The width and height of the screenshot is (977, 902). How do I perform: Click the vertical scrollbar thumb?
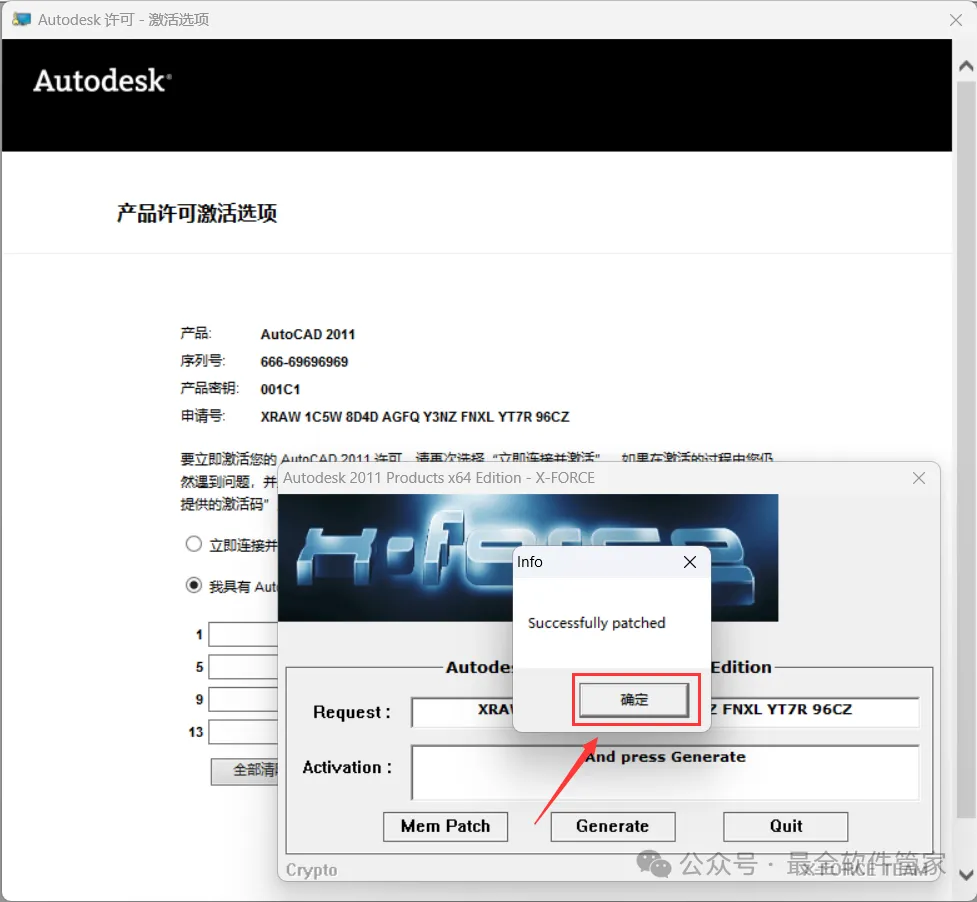click(x=966, y=449)
